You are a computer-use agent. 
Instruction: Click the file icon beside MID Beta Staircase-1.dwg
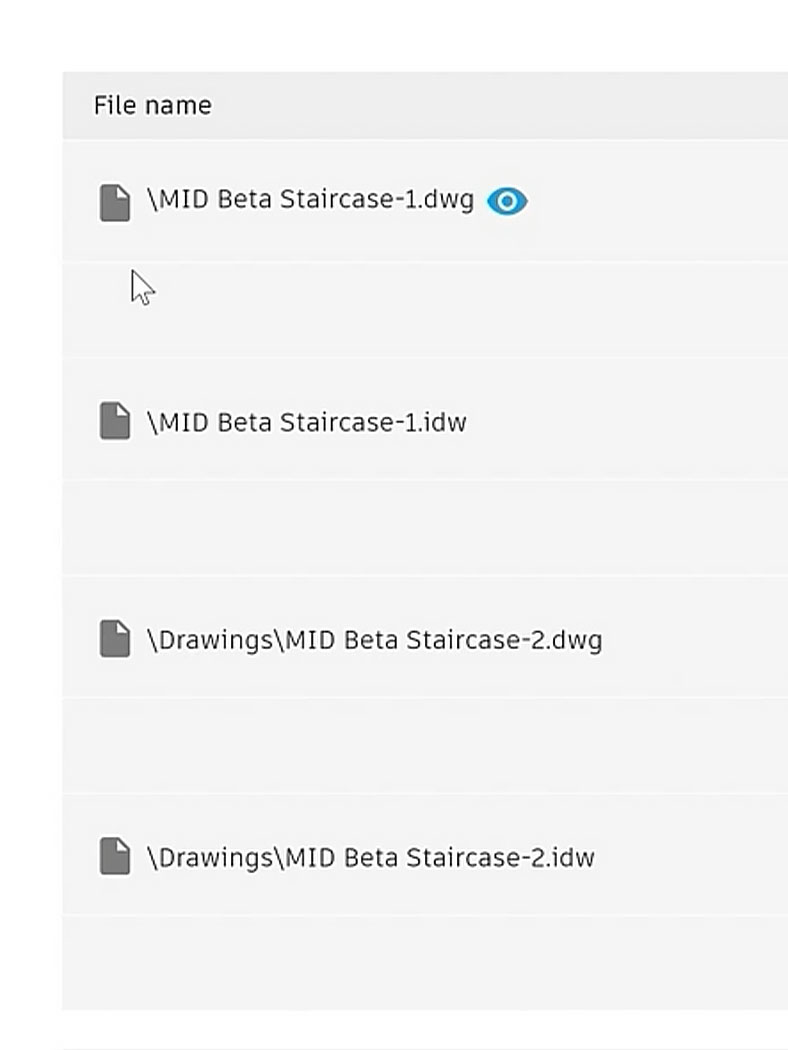click(x=115, y=202)
